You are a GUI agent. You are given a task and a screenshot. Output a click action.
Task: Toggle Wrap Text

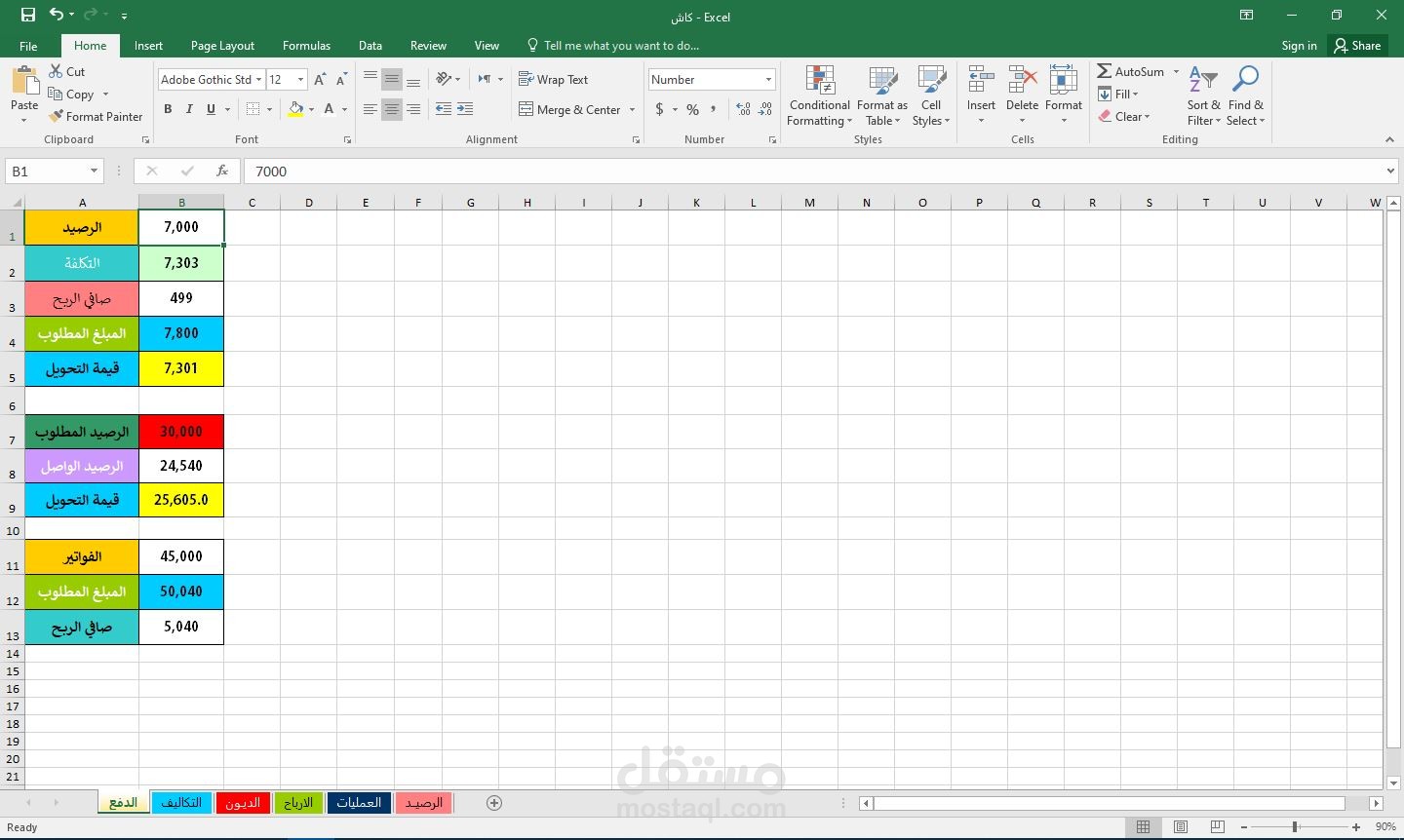pos(553,80)
